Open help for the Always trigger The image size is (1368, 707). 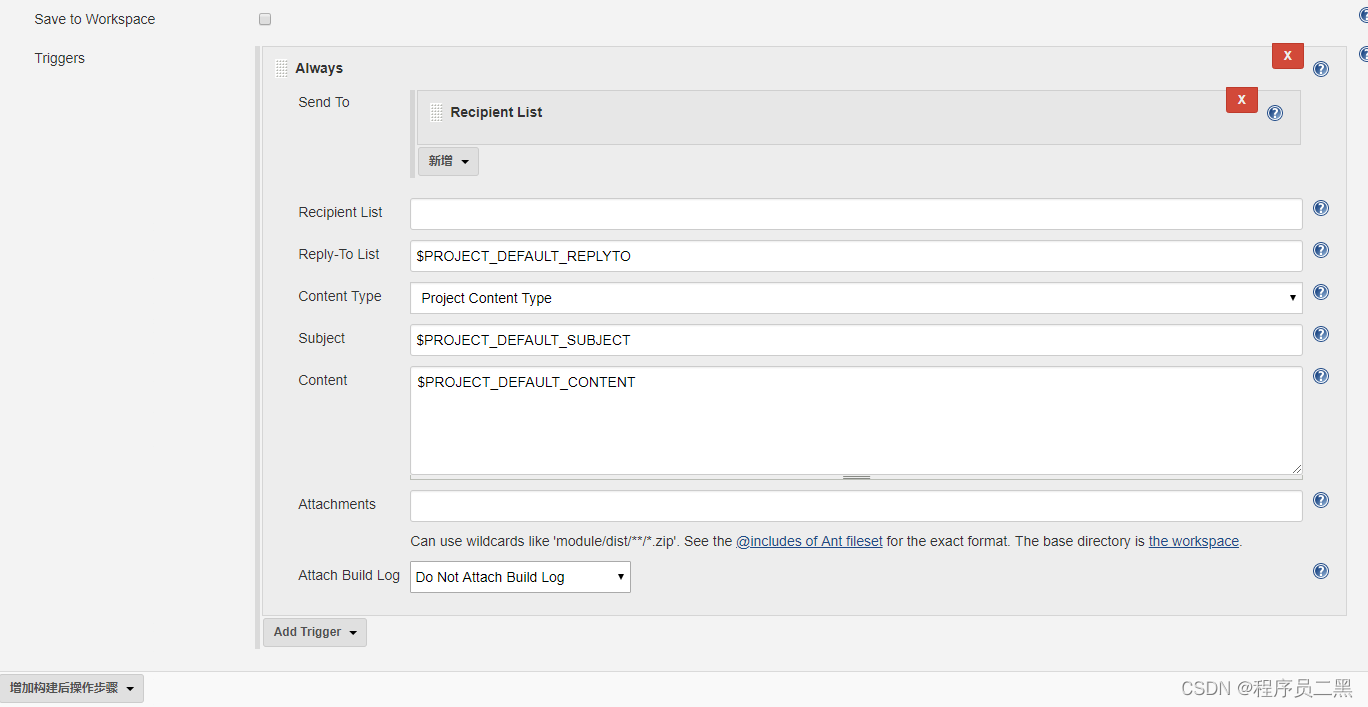(1321, 69)
